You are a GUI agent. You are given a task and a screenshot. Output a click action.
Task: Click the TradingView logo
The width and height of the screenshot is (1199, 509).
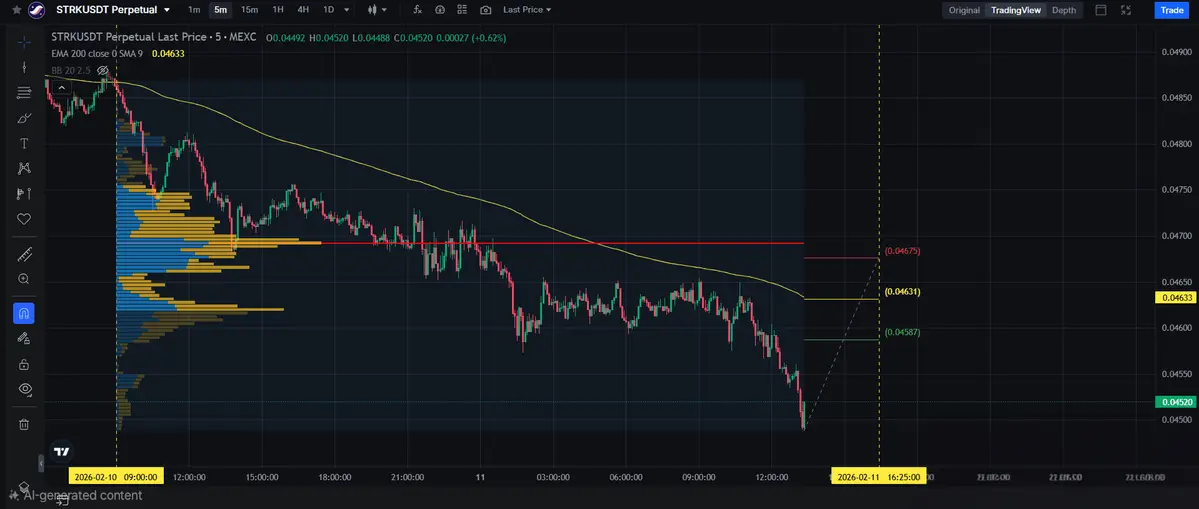62,452
